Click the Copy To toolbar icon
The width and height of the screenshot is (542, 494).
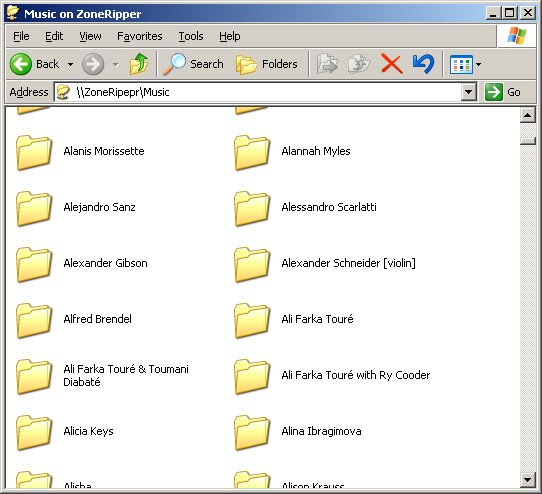coord(359,64)
